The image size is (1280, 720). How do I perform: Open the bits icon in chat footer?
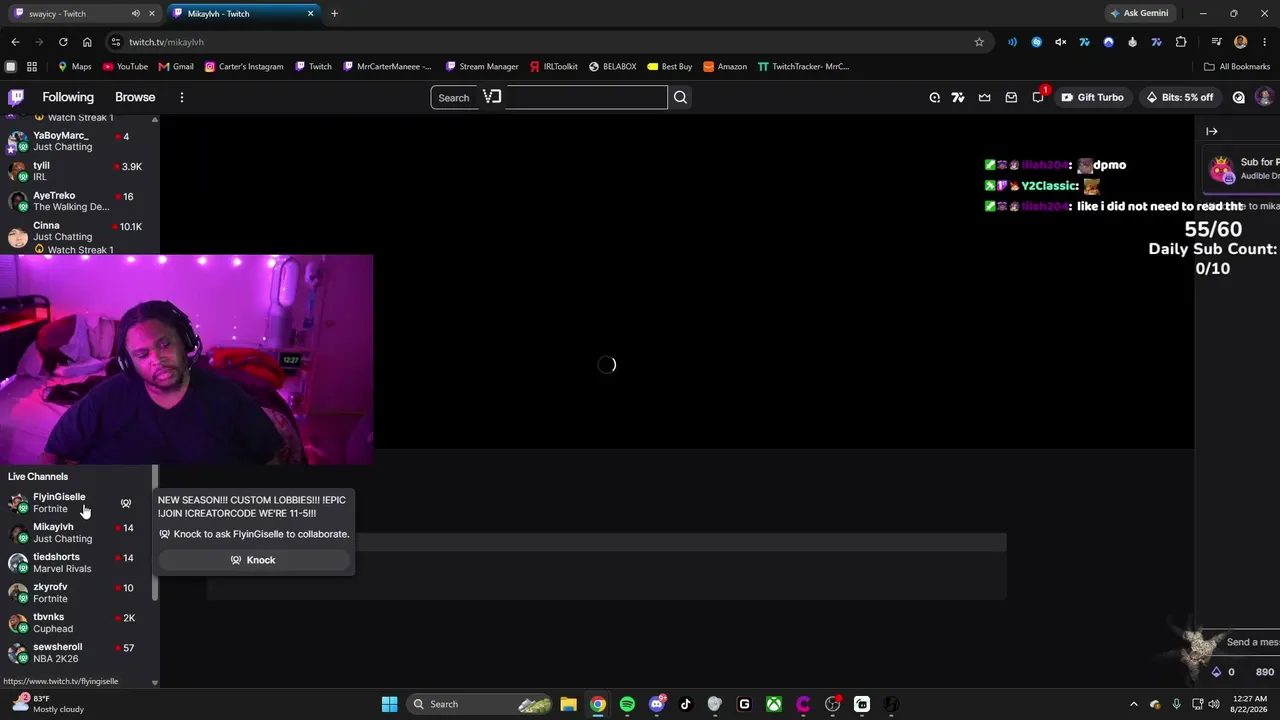(1216, 672)
